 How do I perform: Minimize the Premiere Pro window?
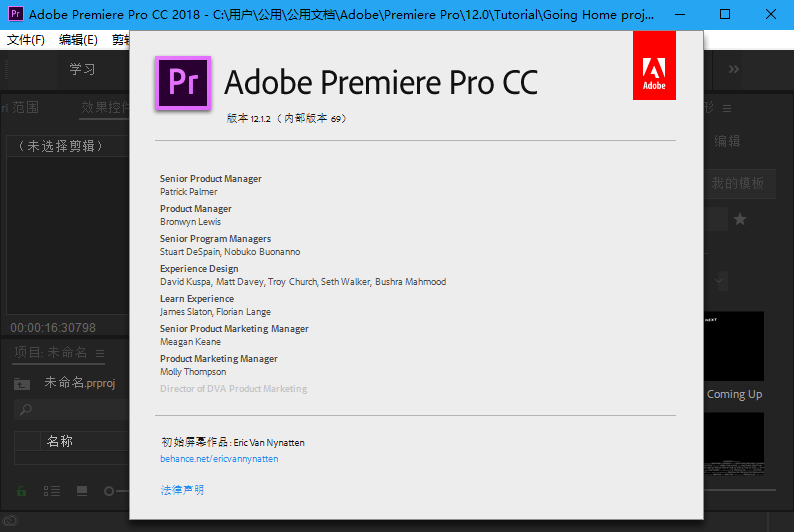(680, 14)
